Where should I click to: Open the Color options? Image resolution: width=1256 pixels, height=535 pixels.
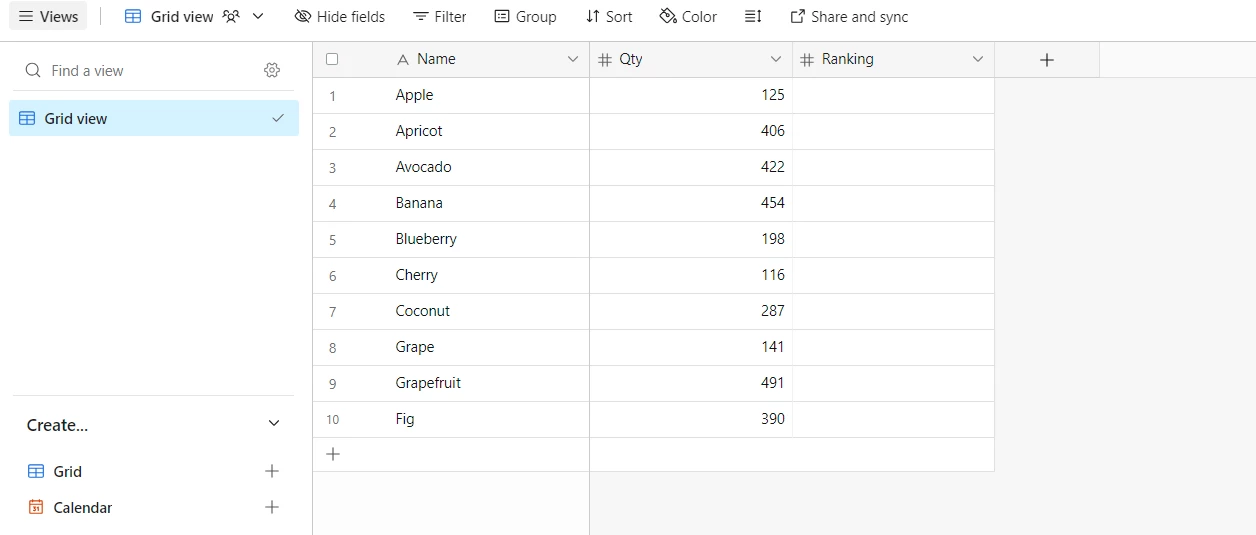[x=688, y=17]
